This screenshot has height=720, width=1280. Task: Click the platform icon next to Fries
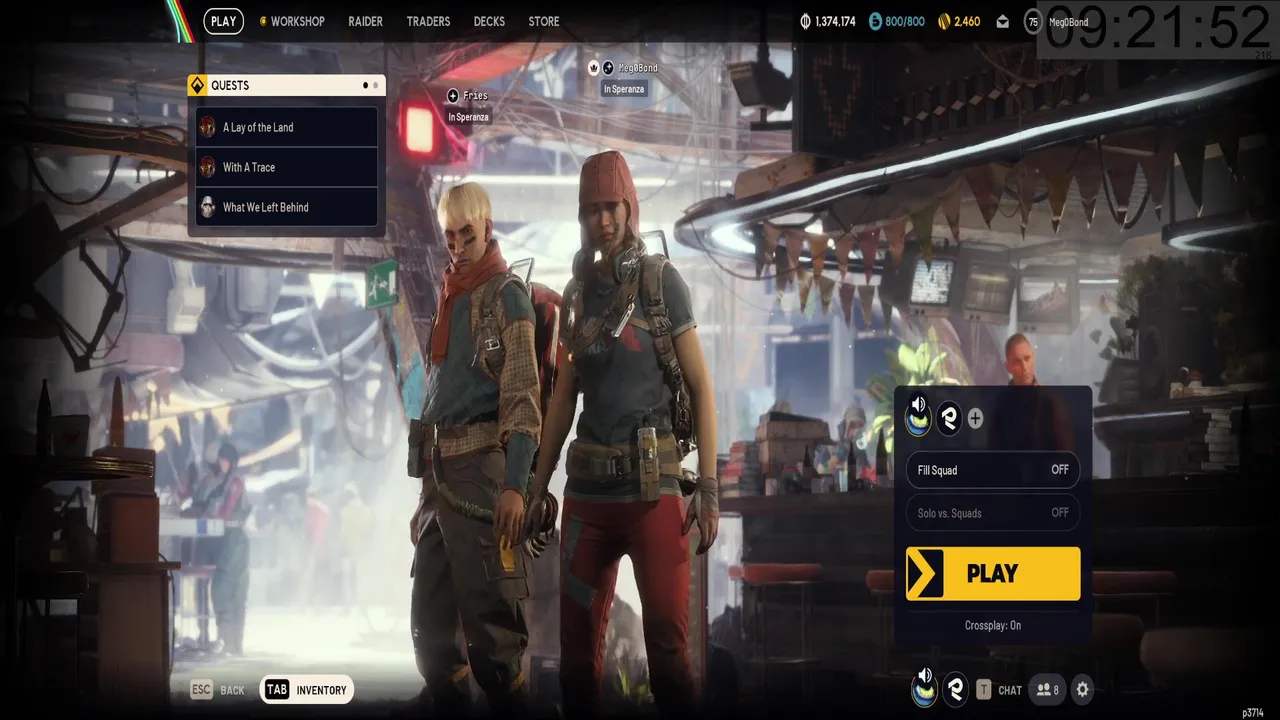[453, 96]
